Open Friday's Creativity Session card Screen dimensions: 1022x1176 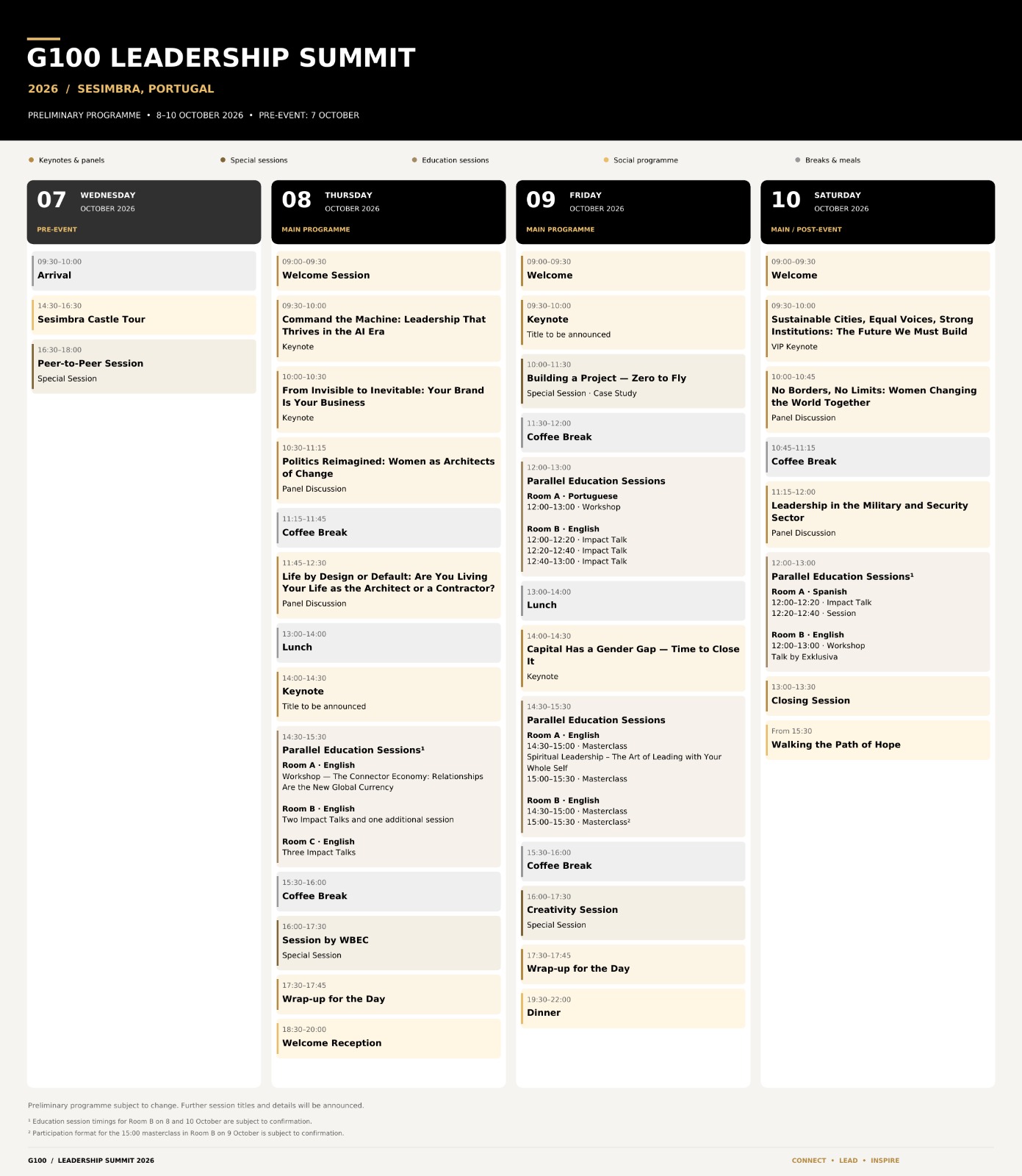click(633, 913)
